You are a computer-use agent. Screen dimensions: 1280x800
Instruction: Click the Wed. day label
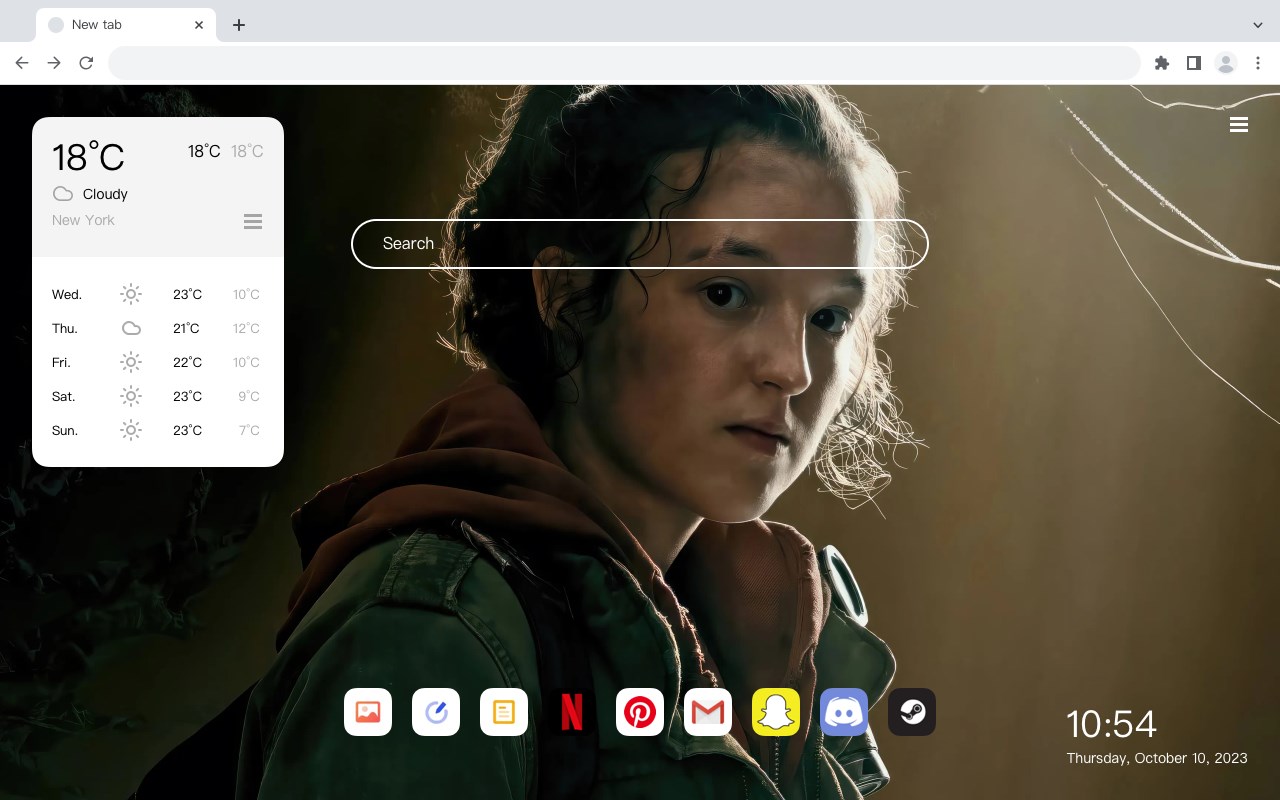pos(67,294)
